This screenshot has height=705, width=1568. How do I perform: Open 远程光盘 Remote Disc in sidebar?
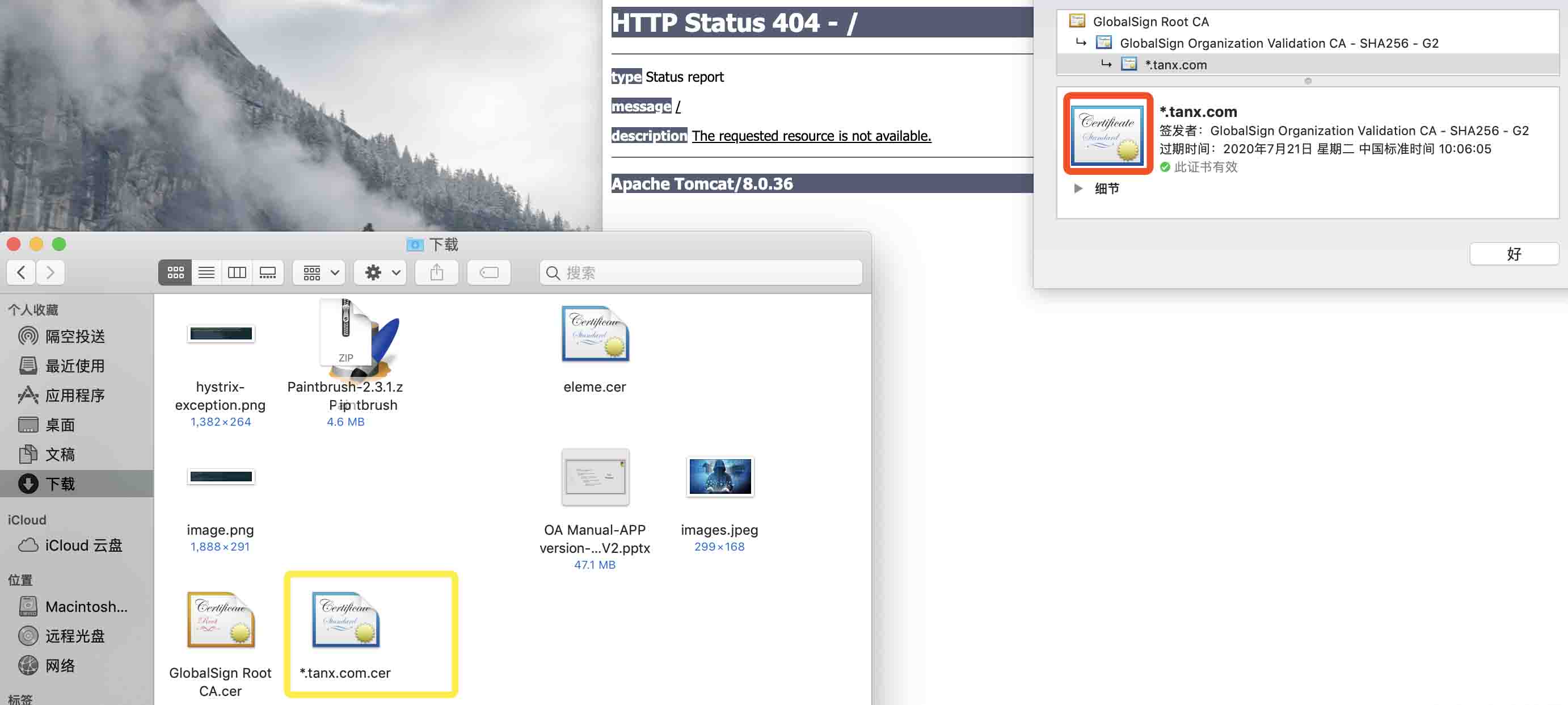(77, 636)
